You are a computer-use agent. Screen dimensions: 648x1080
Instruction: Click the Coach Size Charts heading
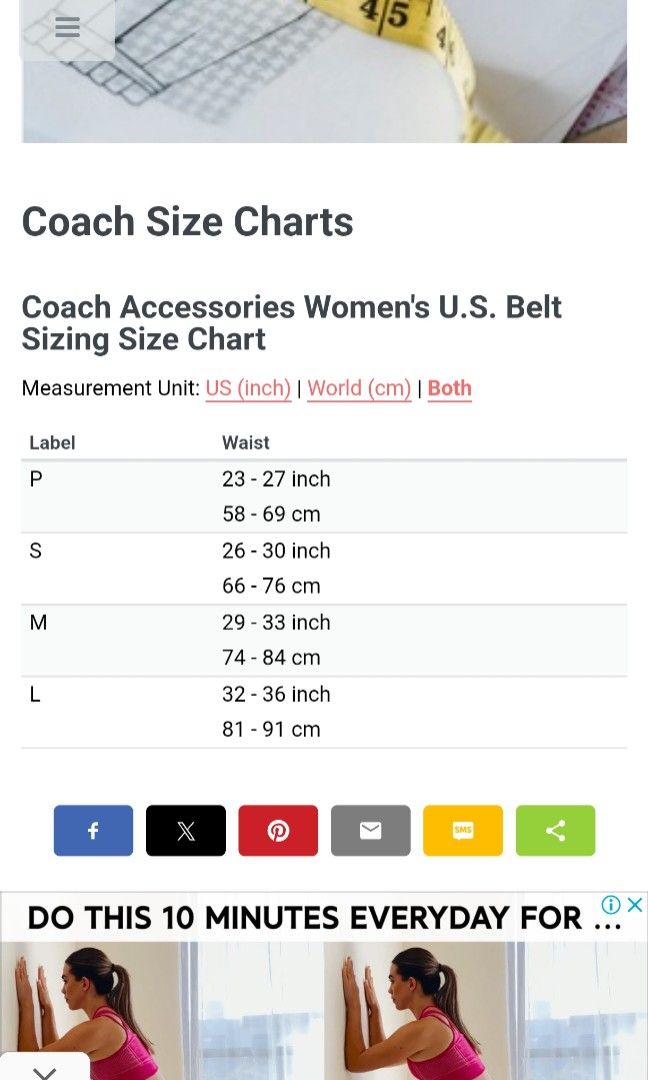tap(187, 221)
